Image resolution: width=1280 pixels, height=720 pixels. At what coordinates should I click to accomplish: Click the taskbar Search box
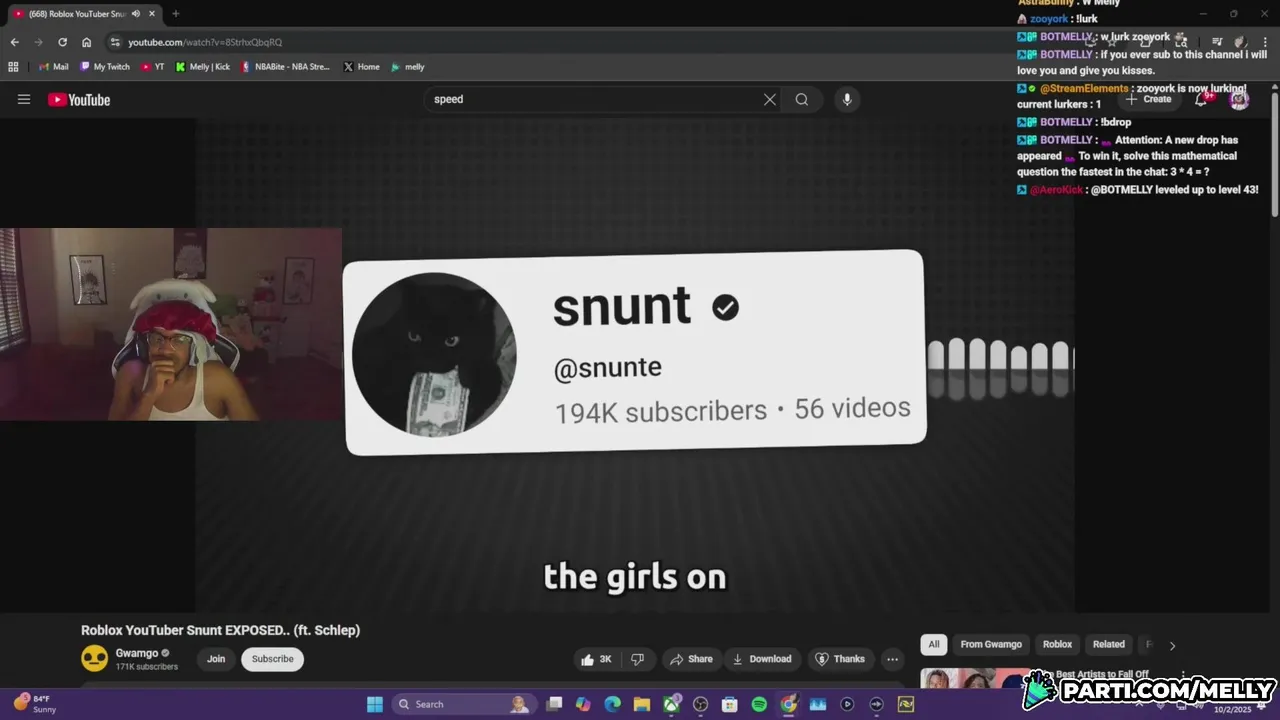click(x=463, y=704)
